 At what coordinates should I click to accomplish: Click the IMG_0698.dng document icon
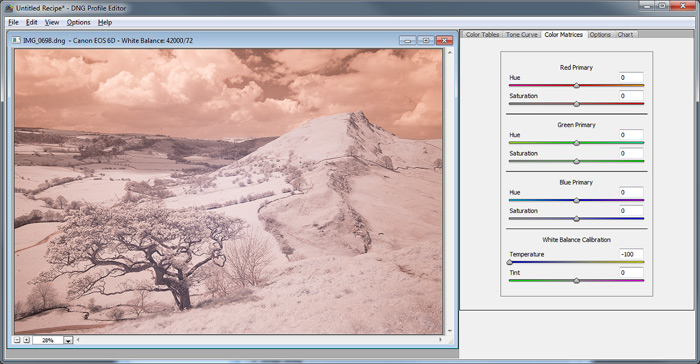(x=16, y=40)
